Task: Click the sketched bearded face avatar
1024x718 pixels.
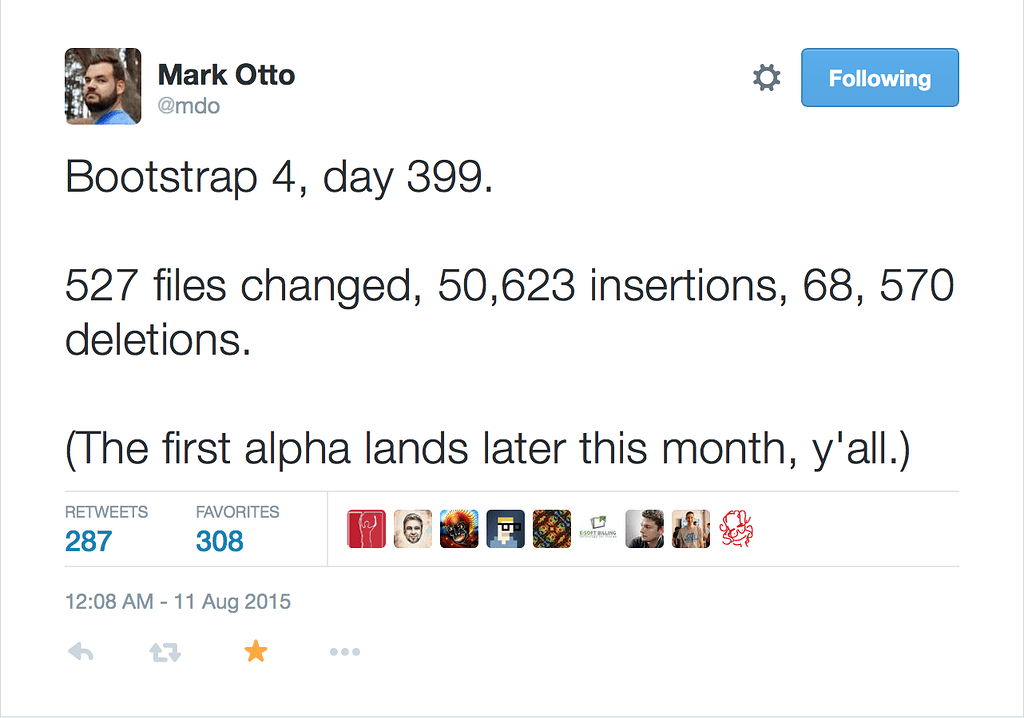Action: coord(412,529)
